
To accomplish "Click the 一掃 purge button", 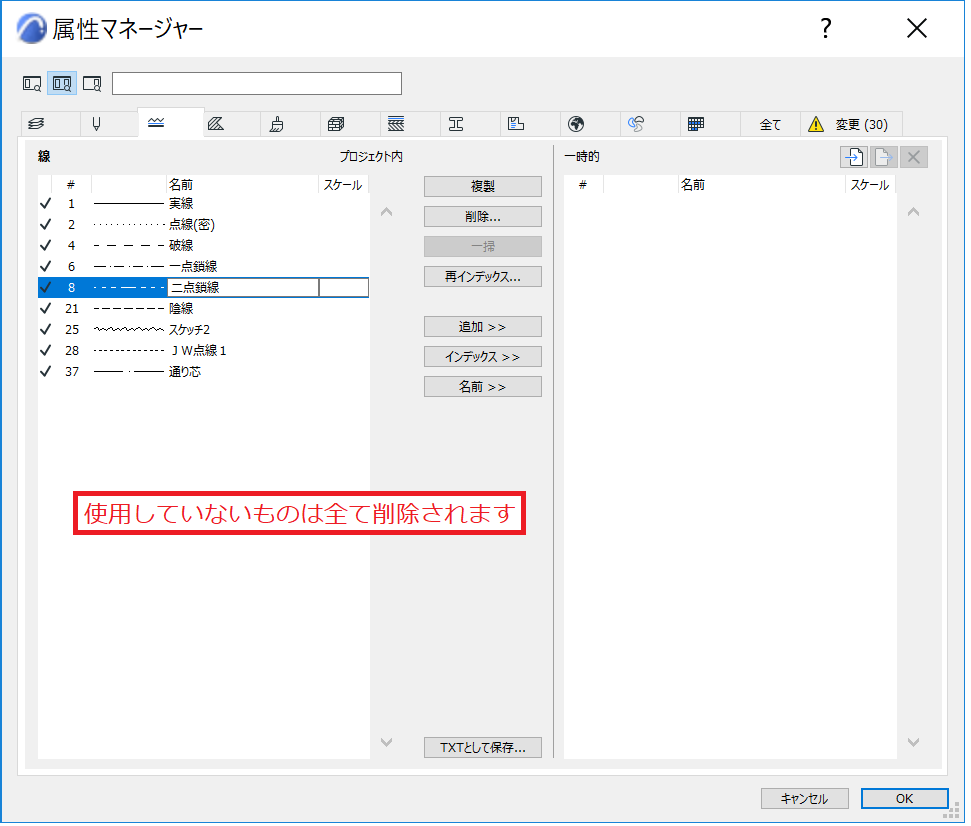I will pos(482,246).
